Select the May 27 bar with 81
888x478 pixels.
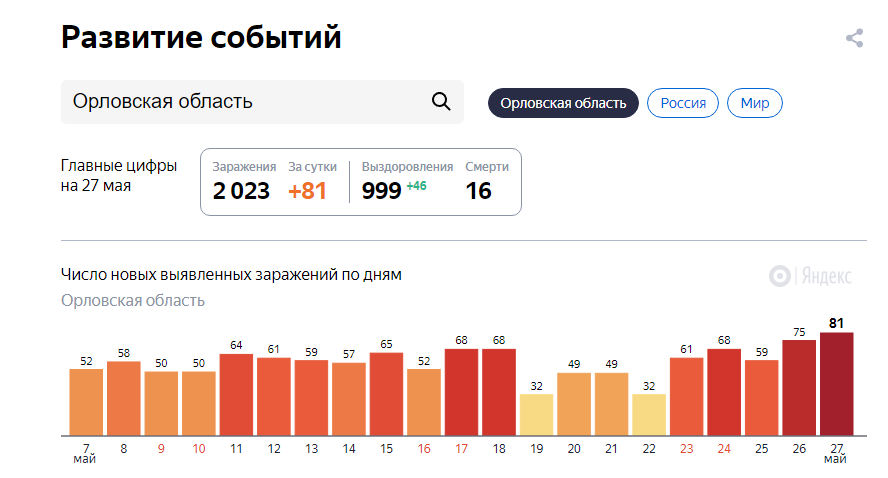pos(836,384)
